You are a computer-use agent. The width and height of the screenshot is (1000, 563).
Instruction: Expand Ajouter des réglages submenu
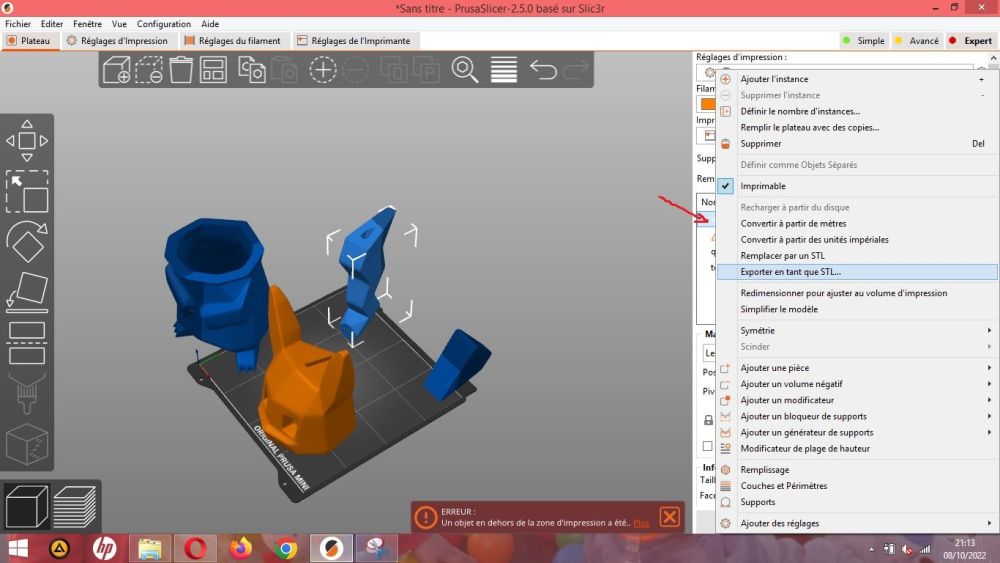pos(857,523)
